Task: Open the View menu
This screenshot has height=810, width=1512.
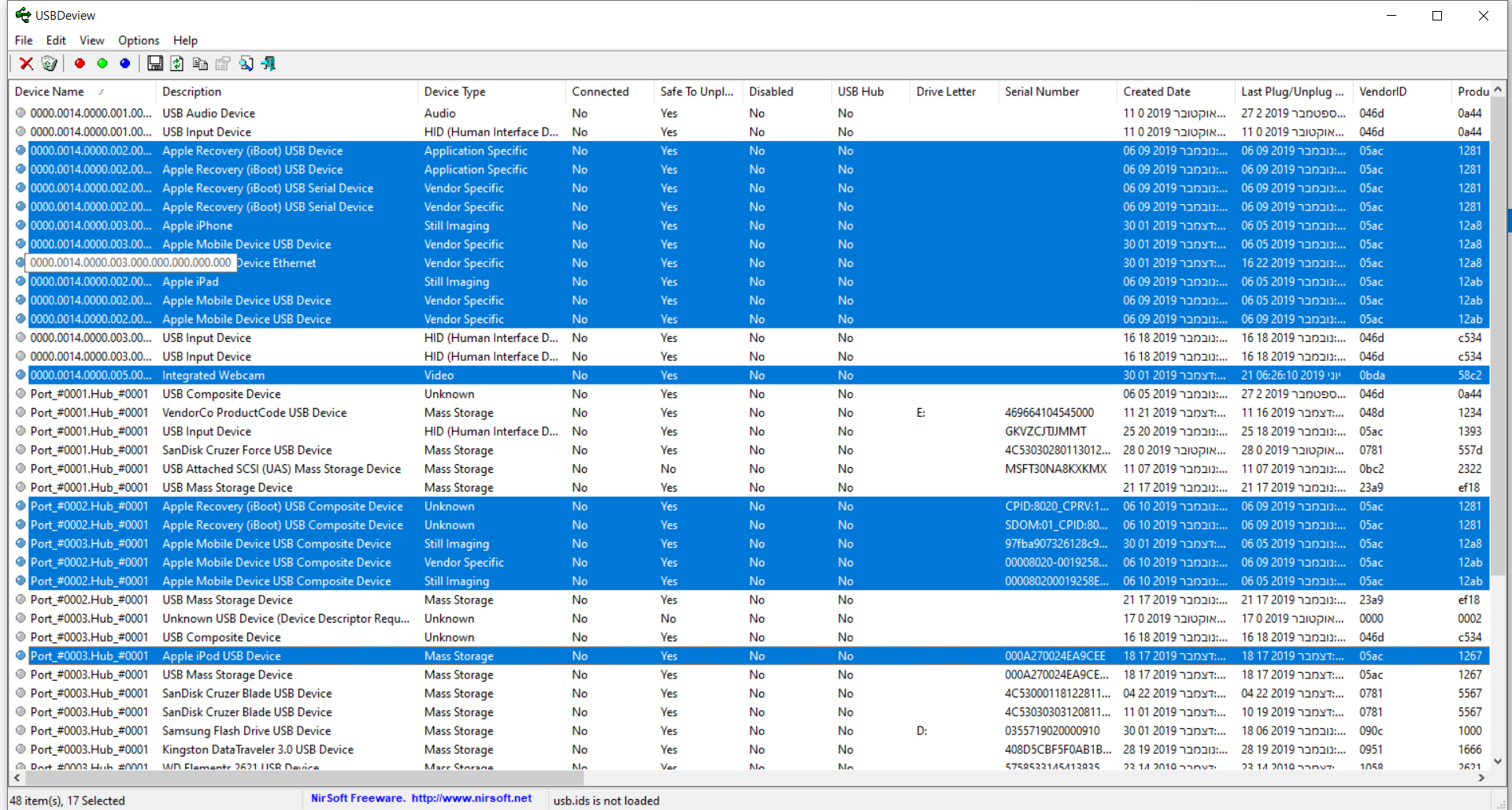Action: pos(91,40)
